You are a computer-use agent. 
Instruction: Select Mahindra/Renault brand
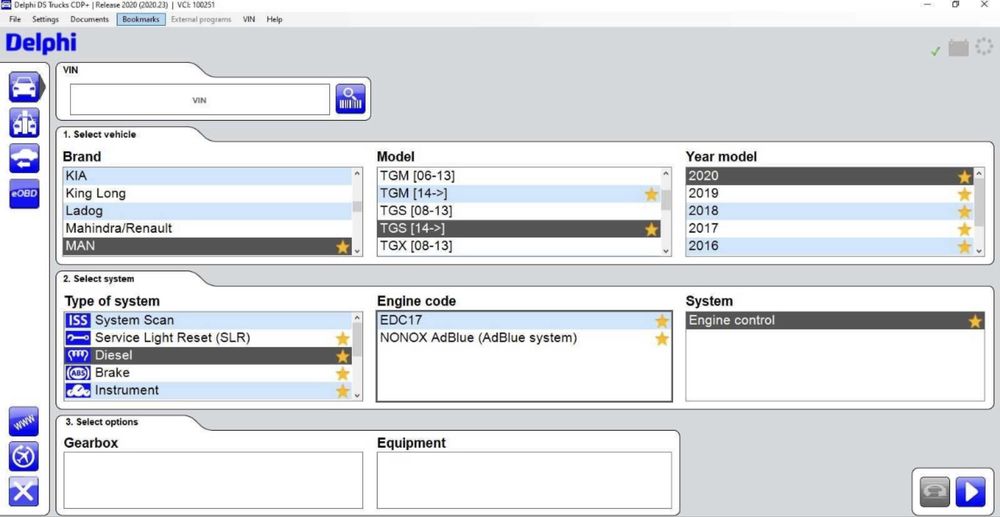coord(207,228)
